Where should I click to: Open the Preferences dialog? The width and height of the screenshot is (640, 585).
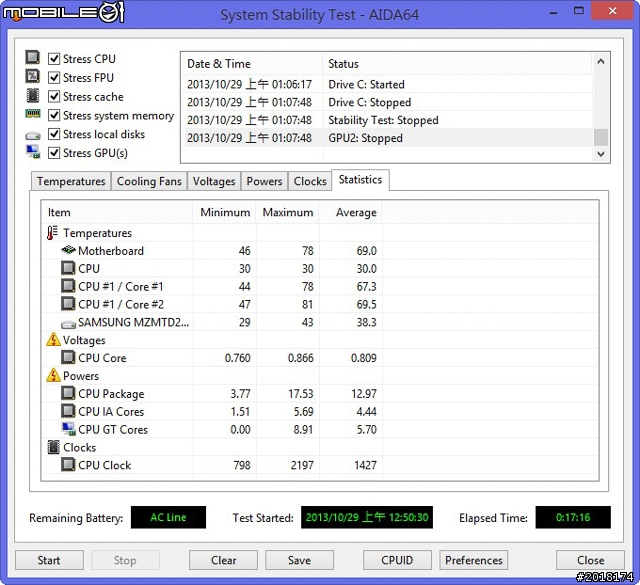pyautogui.click(x=473, y=560)
